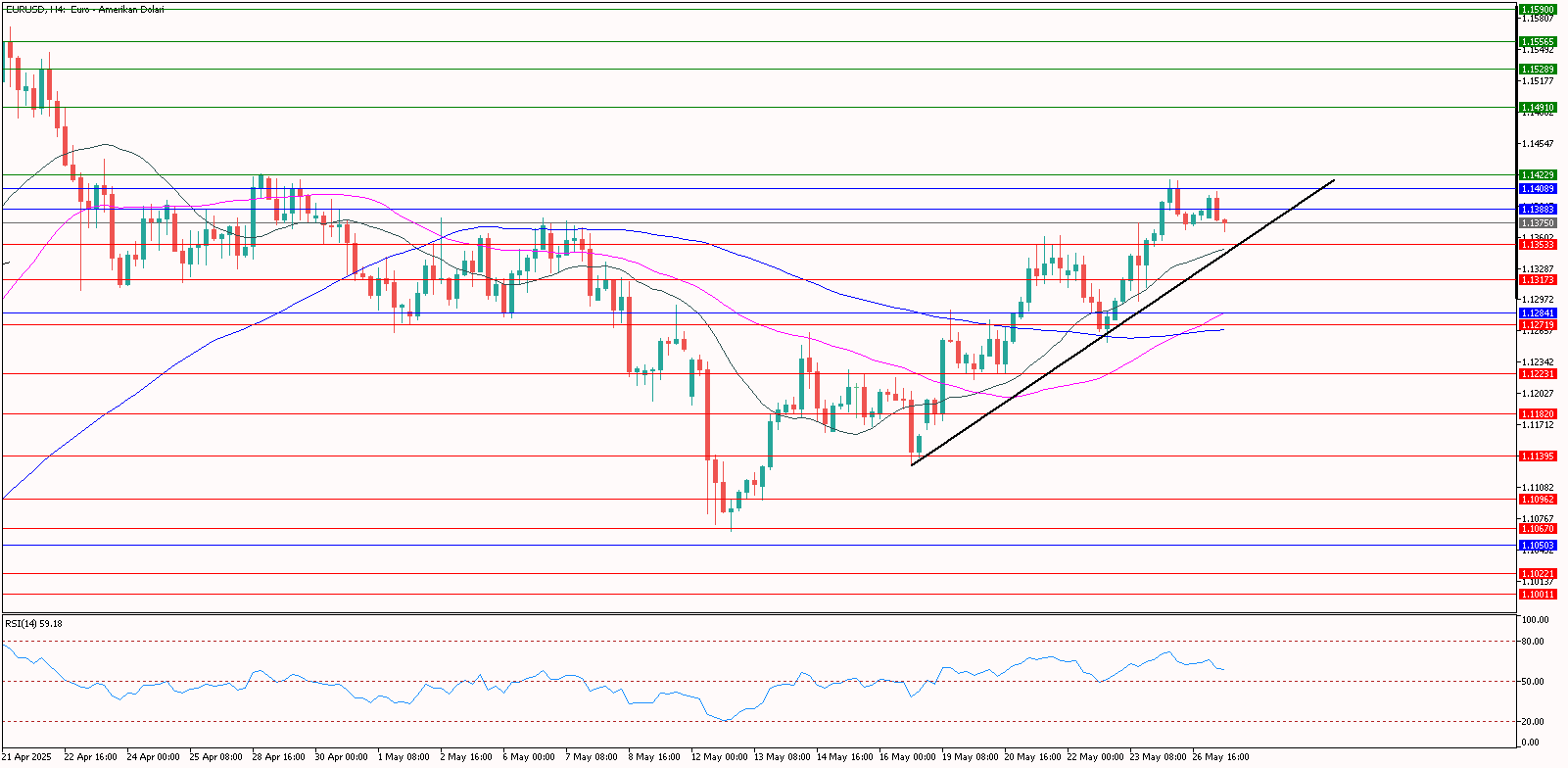Select the RSI 50.00 scale value
1568x768 pixels.
coord(1533,682)
